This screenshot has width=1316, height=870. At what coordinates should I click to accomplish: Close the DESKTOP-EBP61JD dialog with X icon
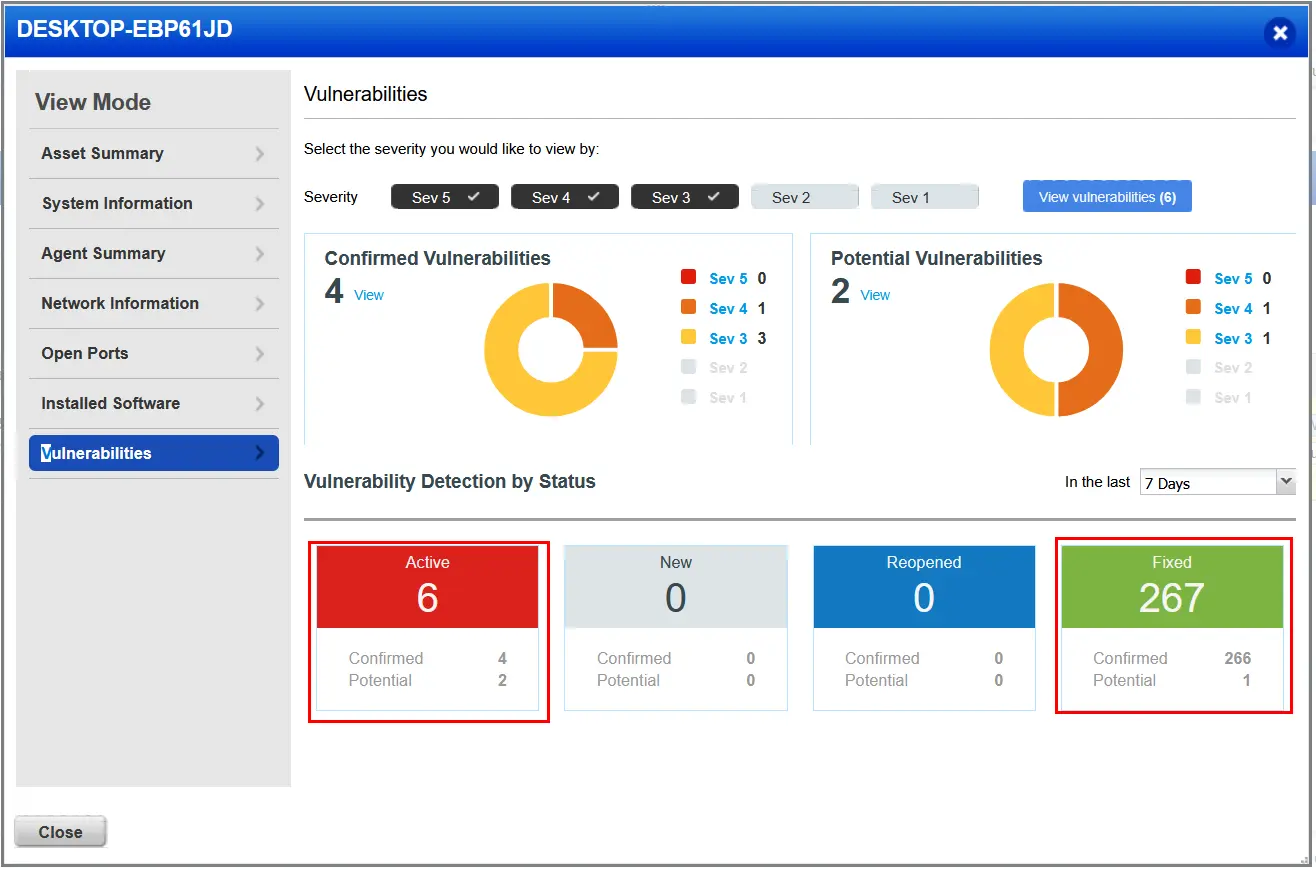point(1279,33)
